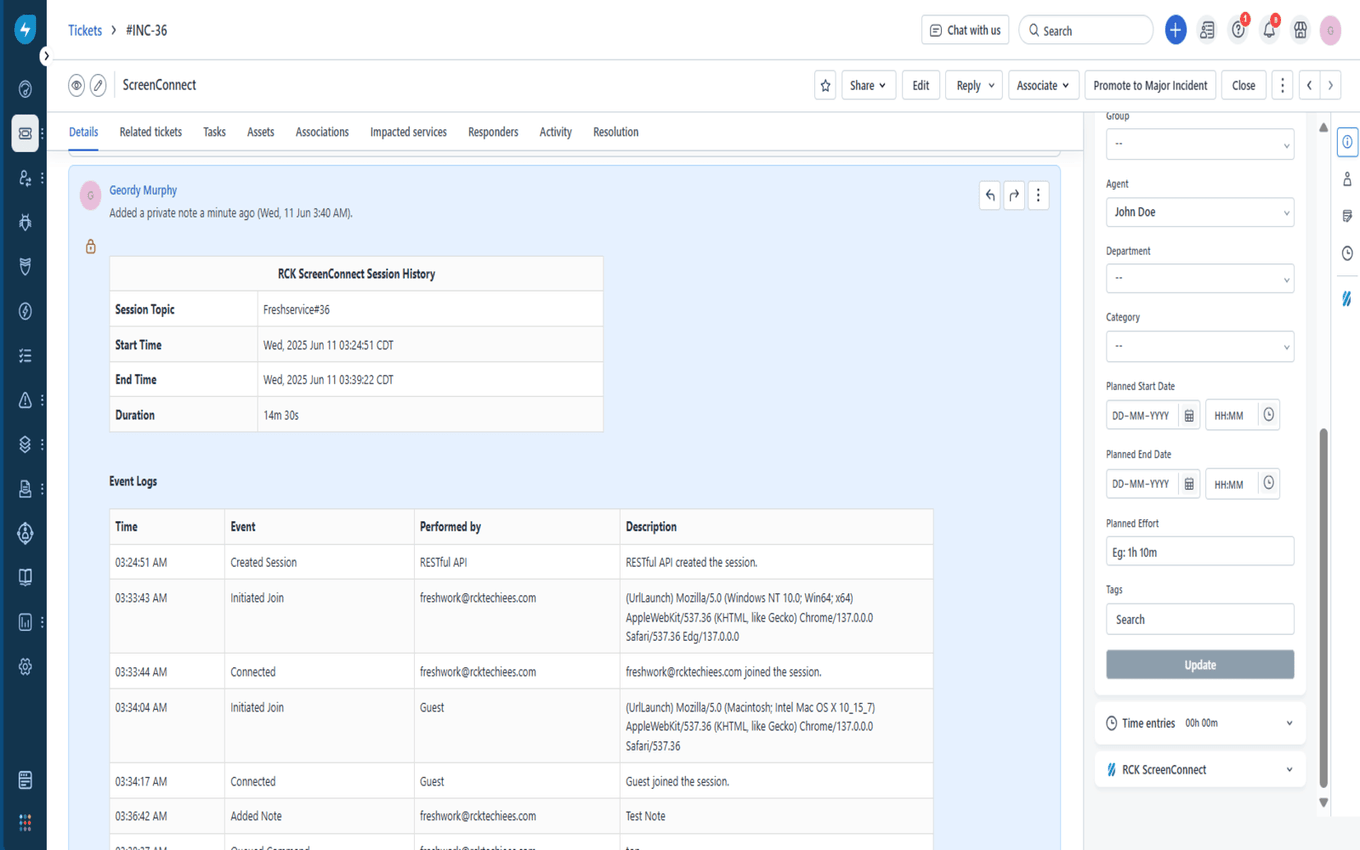
Task: Open the notifications bell icon
Action: click(x=1269, y=30)
